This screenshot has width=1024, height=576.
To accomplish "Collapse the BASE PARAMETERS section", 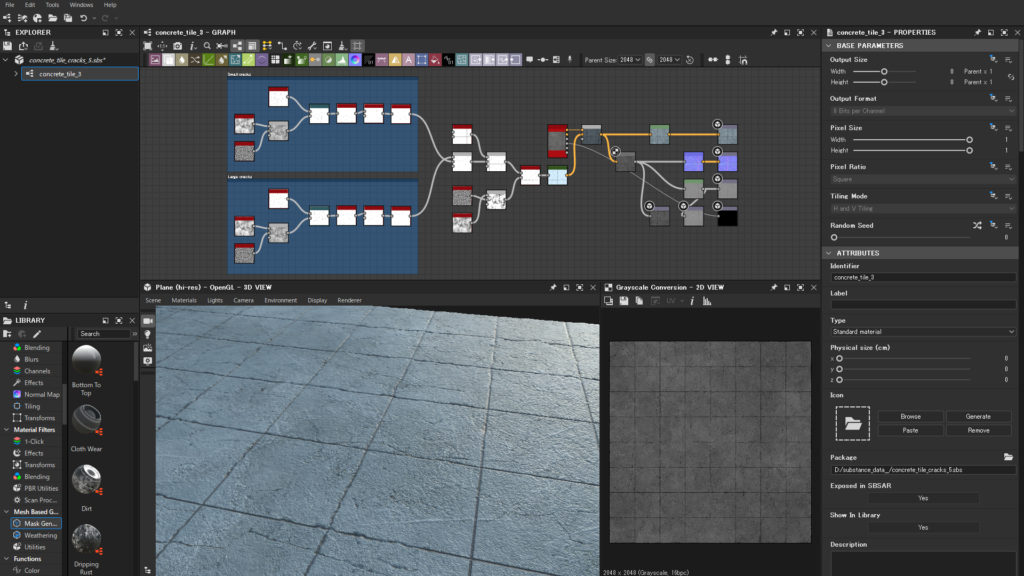I will [828, 45].
